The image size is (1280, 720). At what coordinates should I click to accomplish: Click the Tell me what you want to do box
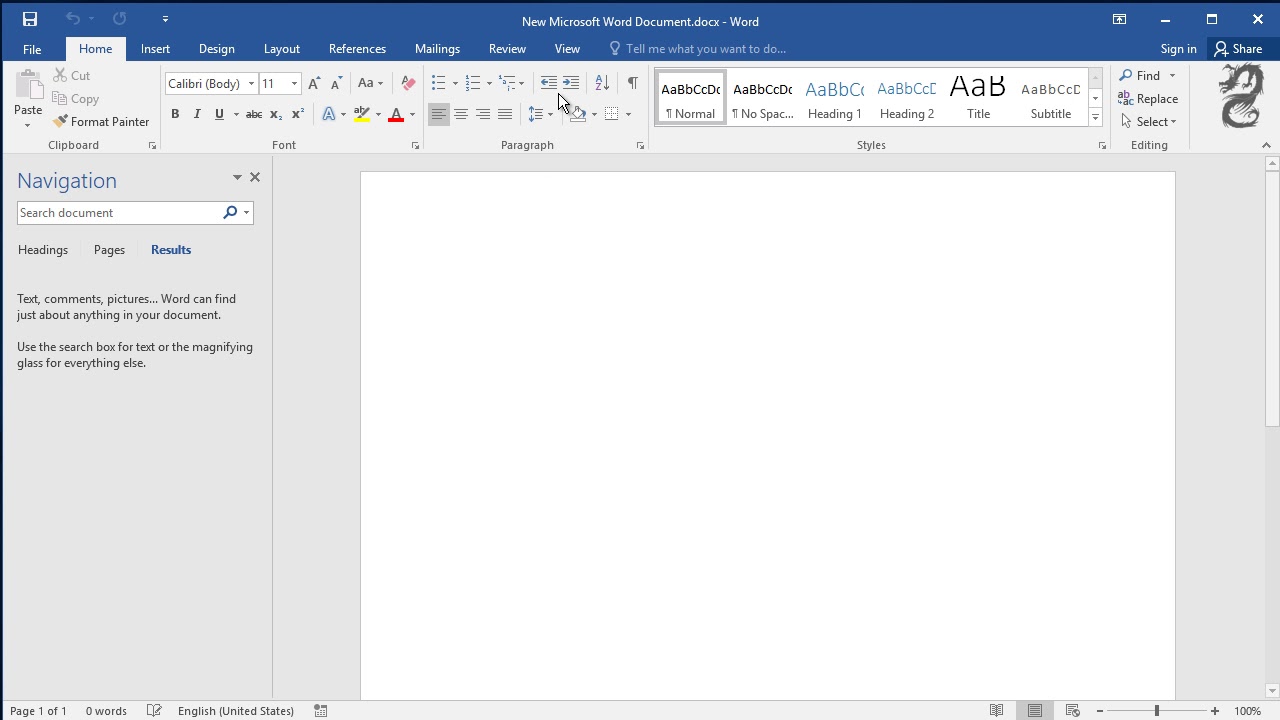coord(697,49)
